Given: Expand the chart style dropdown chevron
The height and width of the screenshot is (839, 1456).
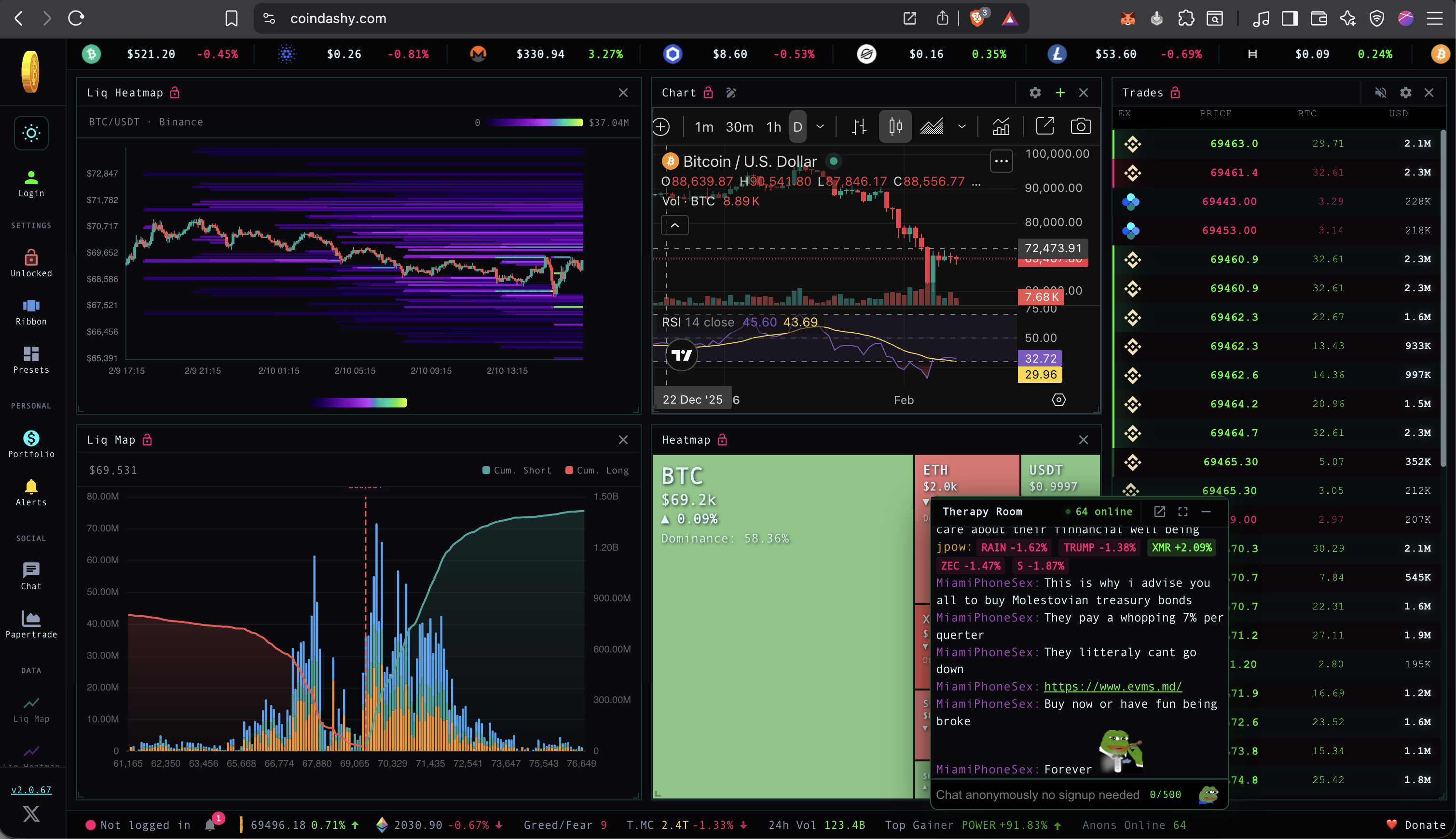Looking at the screenshot, I should pos(962,126).
